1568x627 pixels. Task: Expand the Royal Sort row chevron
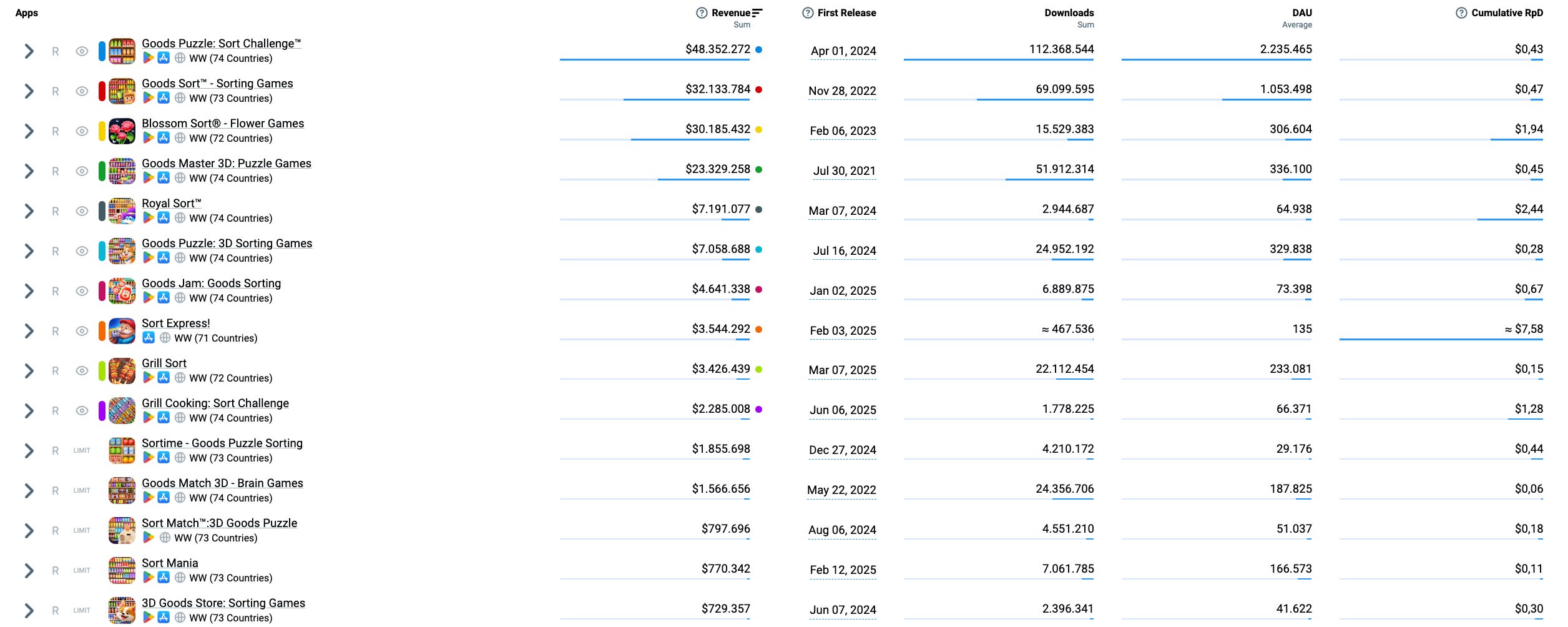[x=29, y=211]
